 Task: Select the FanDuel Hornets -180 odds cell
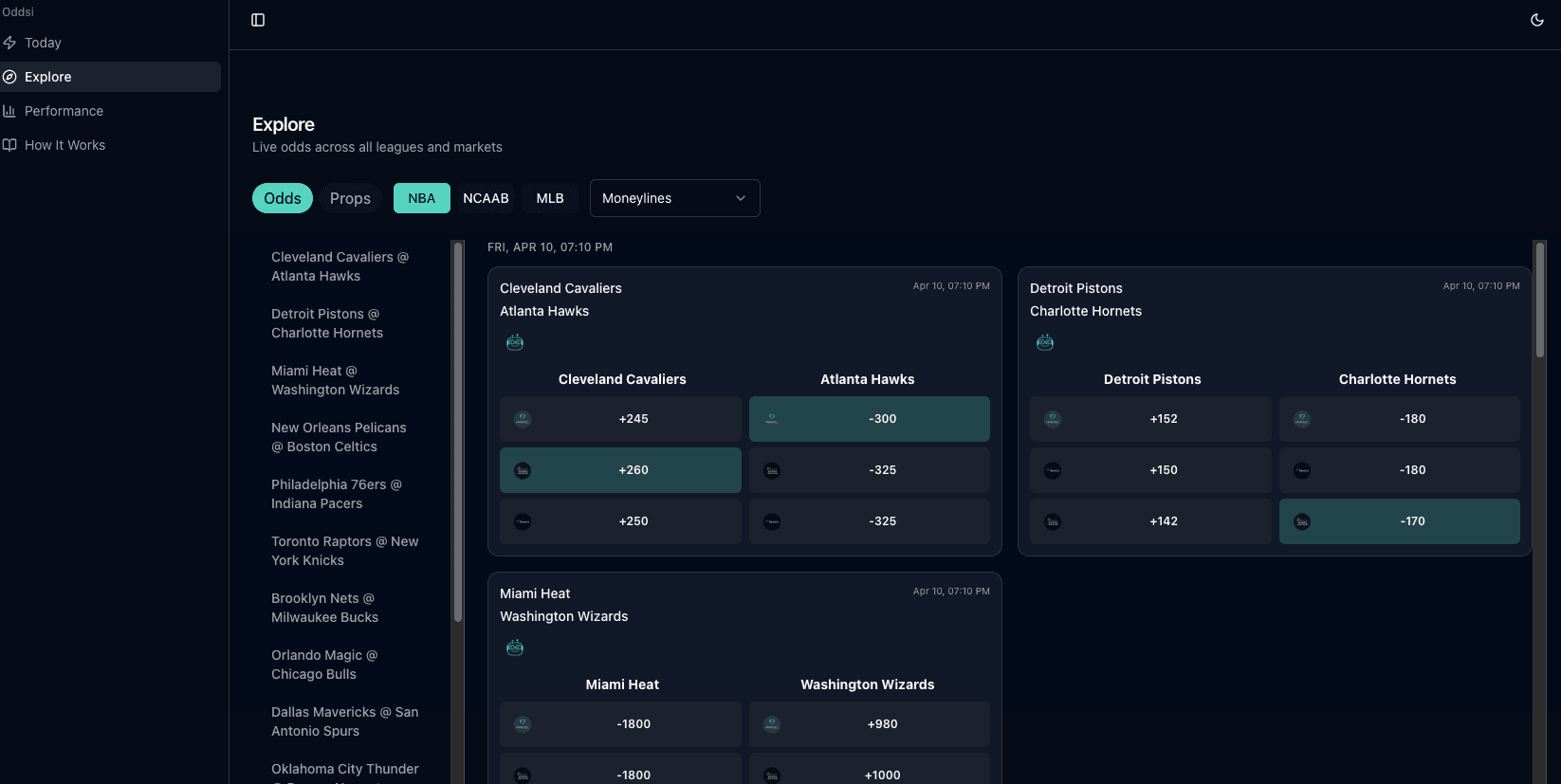(1400, 419)
